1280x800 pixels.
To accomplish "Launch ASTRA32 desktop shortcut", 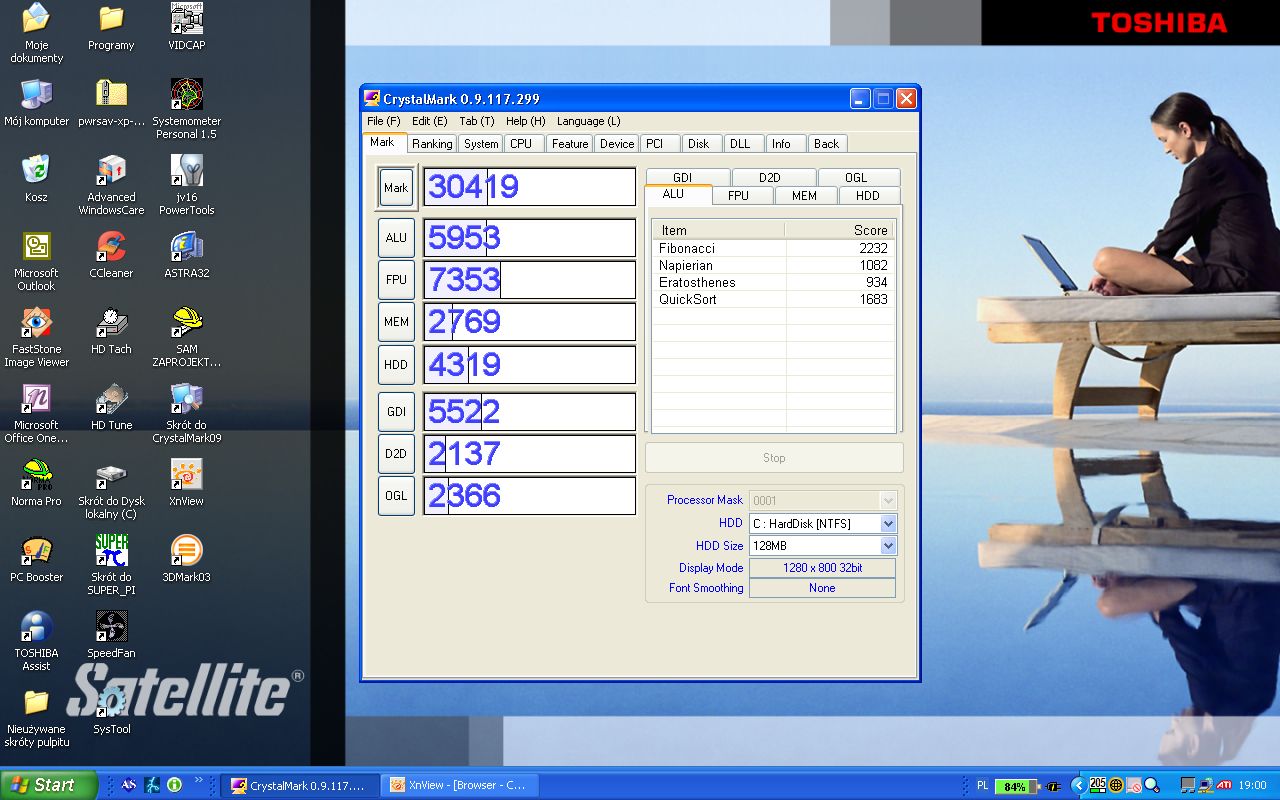I will (x=187, y=255).
